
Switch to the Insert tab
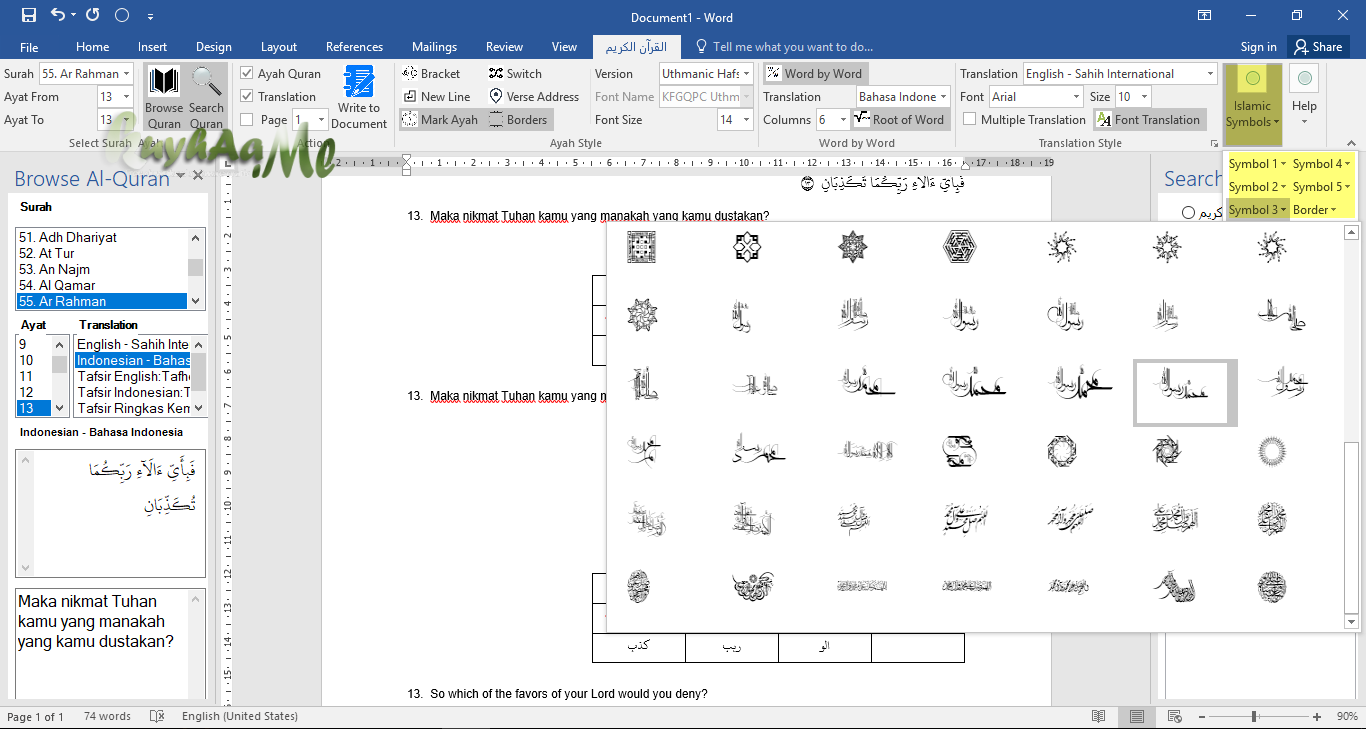152,47
